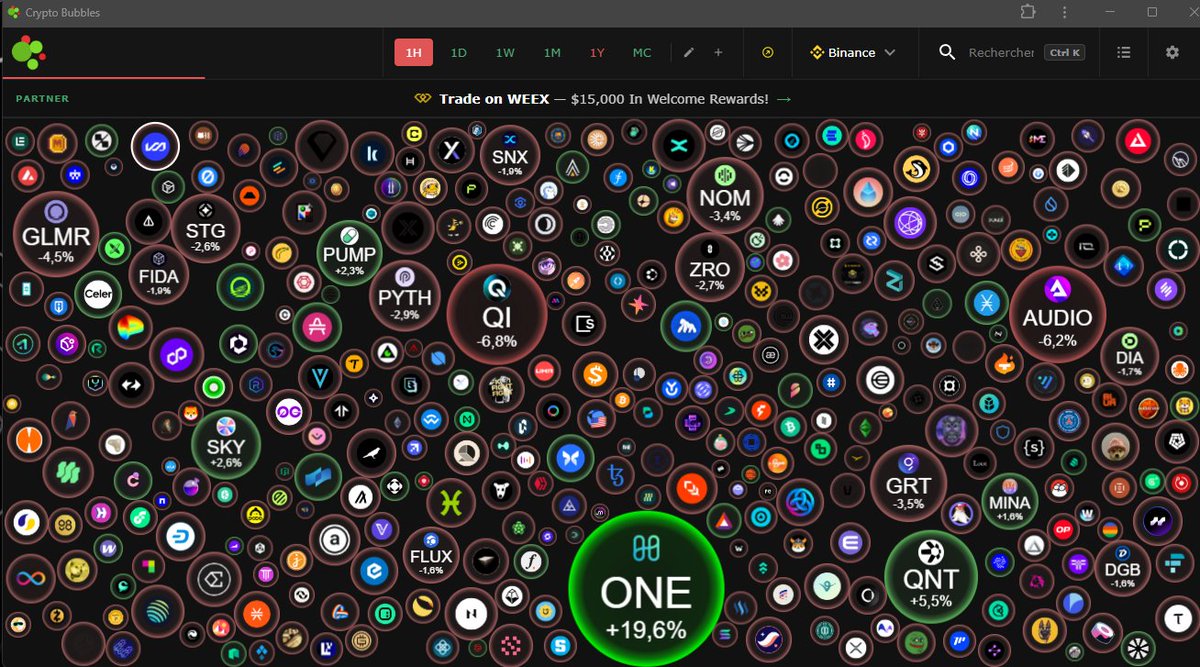
Task: Click the Crypto Bubbles logo
Action: [29, 52]
